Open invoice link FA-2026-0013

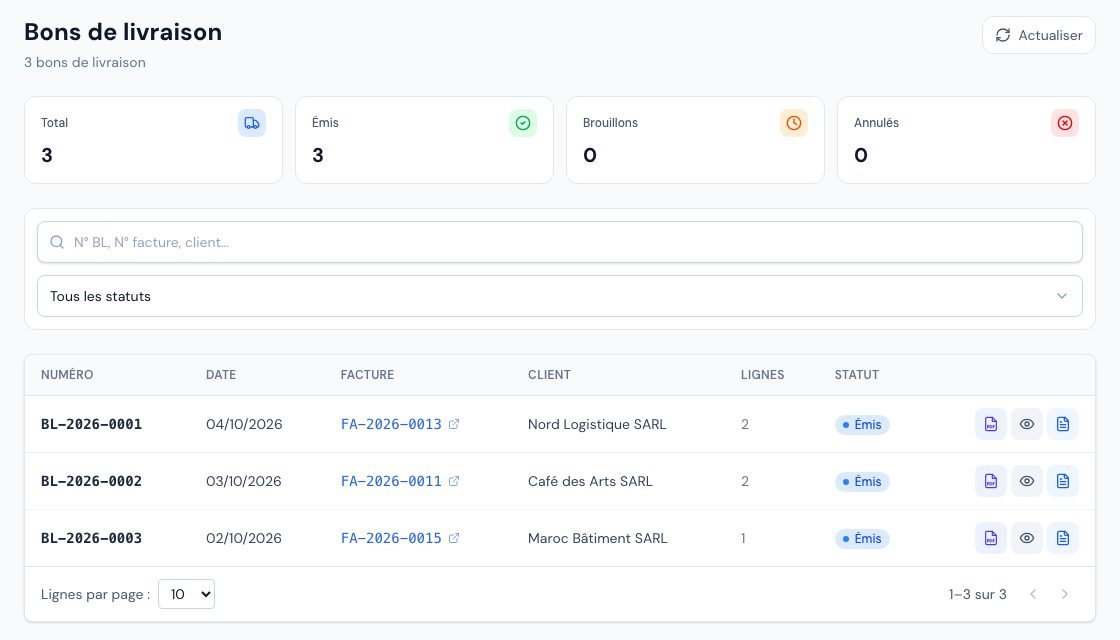(x=391, y=424)
